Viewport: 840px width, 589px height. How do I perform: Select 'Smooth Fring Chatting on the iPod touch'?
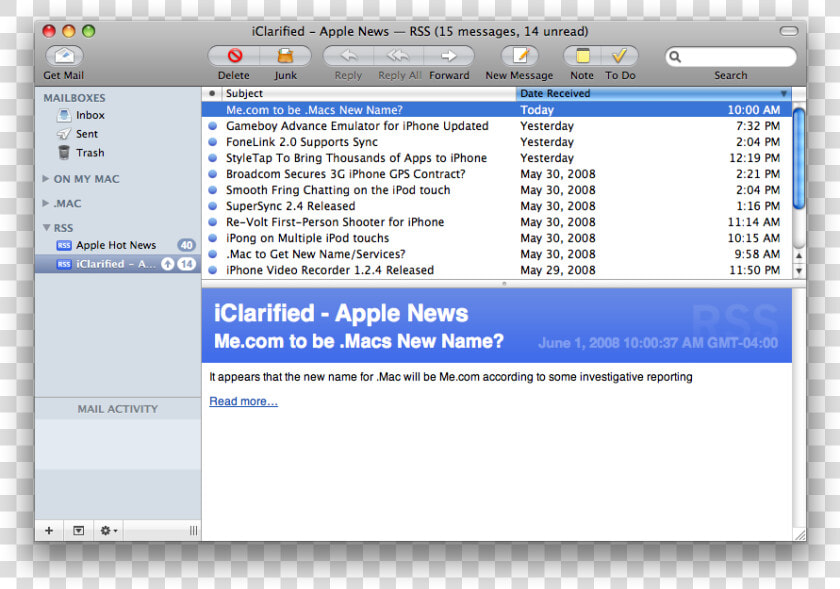[x=497, y=190]
